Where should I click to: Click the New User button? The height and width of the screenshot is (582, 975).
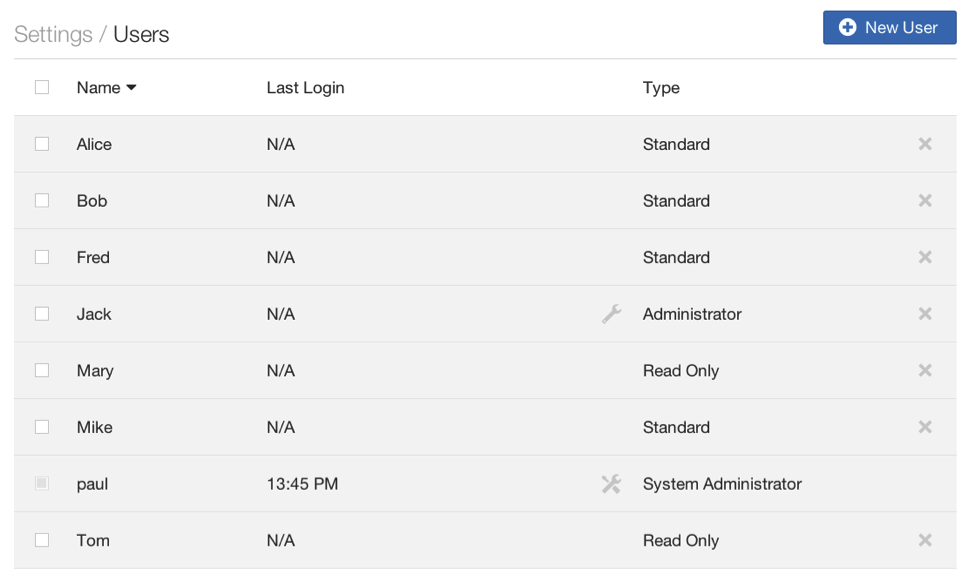[889, 27]
